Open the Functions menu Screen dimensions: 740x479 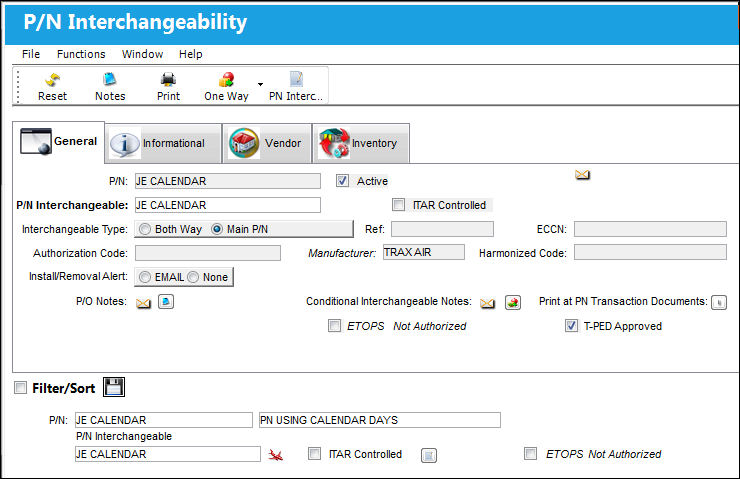click(81, 54)
